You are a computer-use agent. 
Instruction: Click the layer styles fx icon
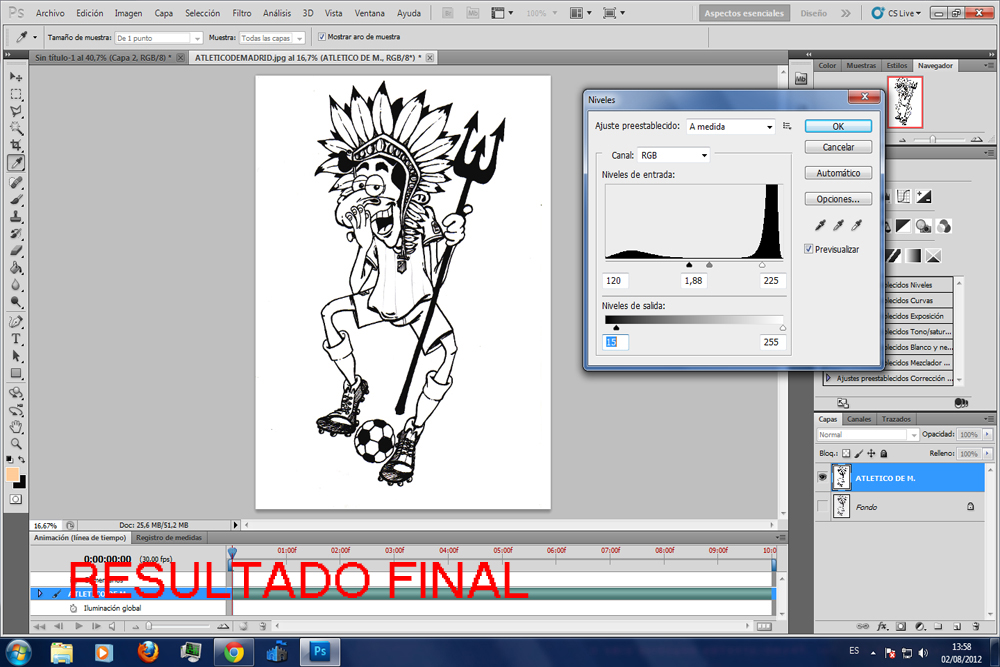point(883,627)
